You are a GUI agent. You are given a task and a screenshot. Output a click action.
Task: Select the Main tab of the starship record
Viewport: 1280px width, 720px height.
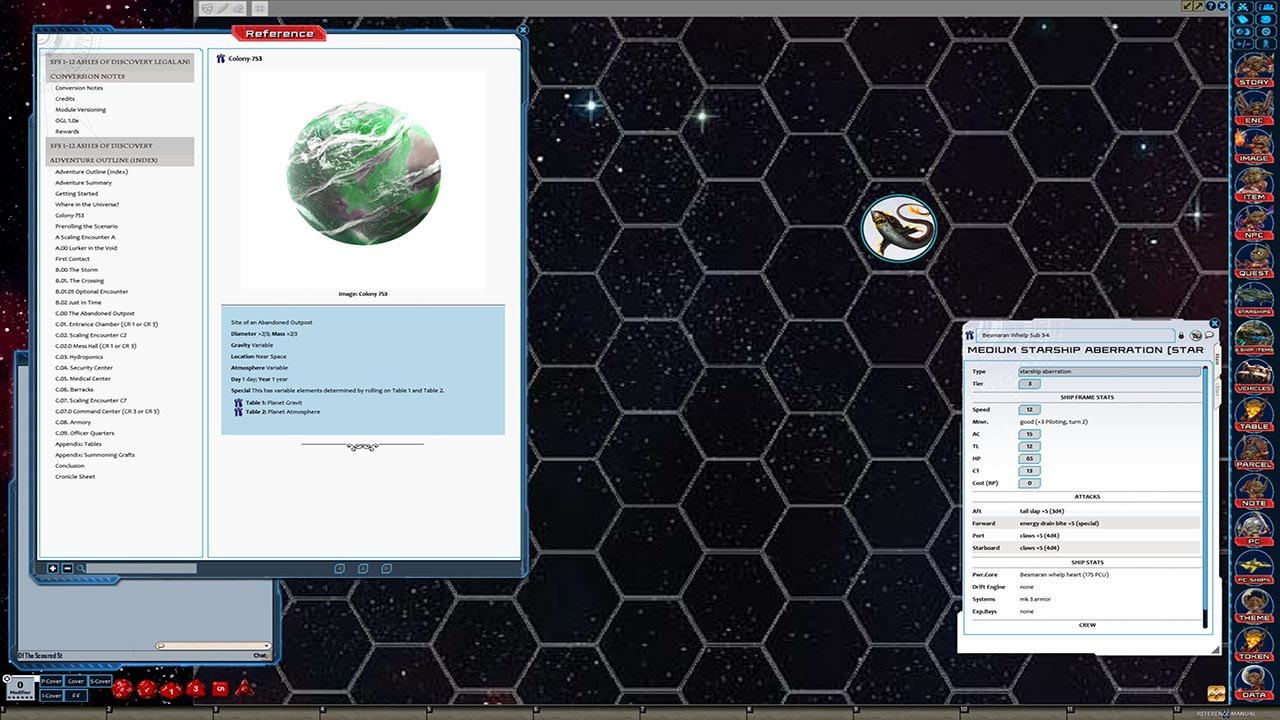click(x=1218, y=358)
